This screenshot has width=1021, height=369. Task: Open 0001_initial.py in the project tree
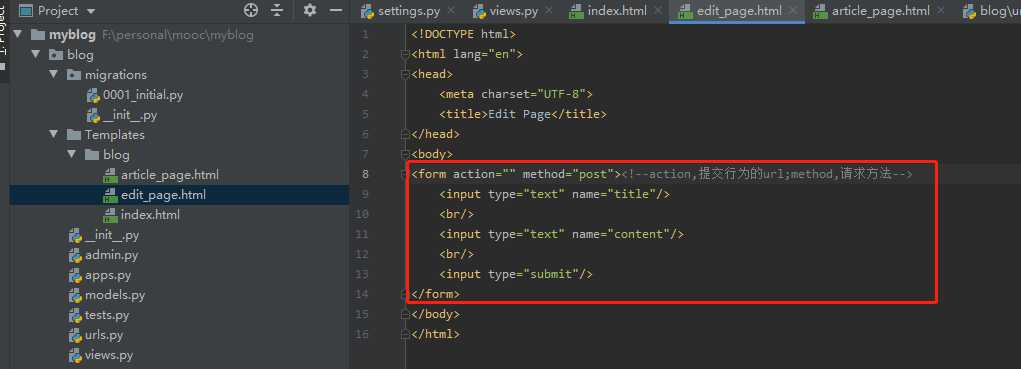pos(143,95)
